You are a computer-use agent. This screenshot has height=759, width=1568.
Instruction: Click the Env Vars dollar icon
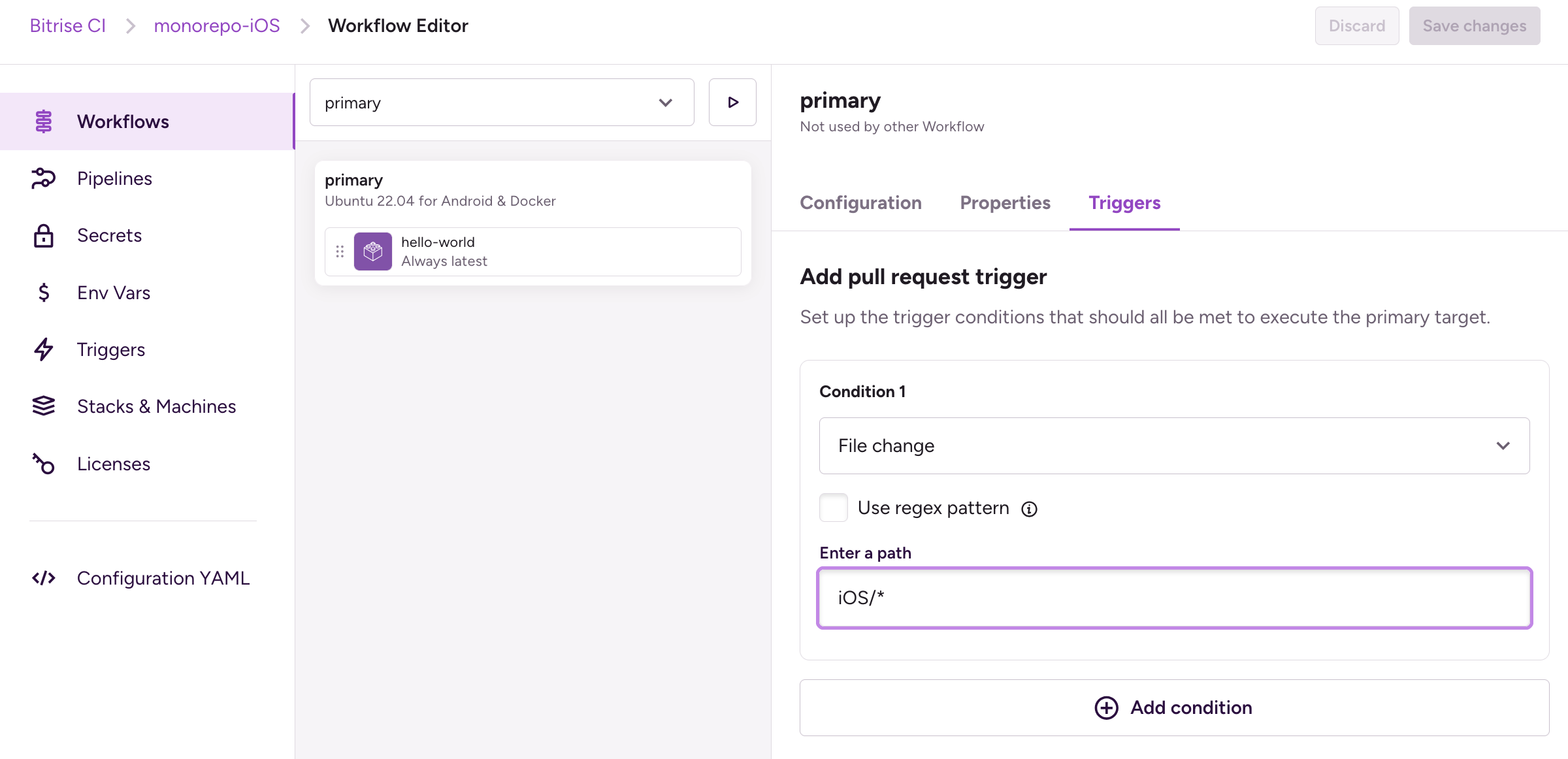[x=44, y=293]
